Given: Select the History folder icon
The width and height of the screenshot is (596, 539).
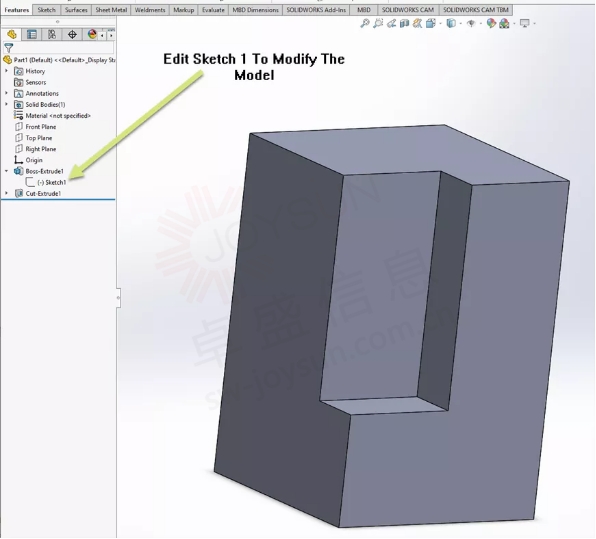Looking at the screenshot, I should pyautogui.click(x=18, y=71).
